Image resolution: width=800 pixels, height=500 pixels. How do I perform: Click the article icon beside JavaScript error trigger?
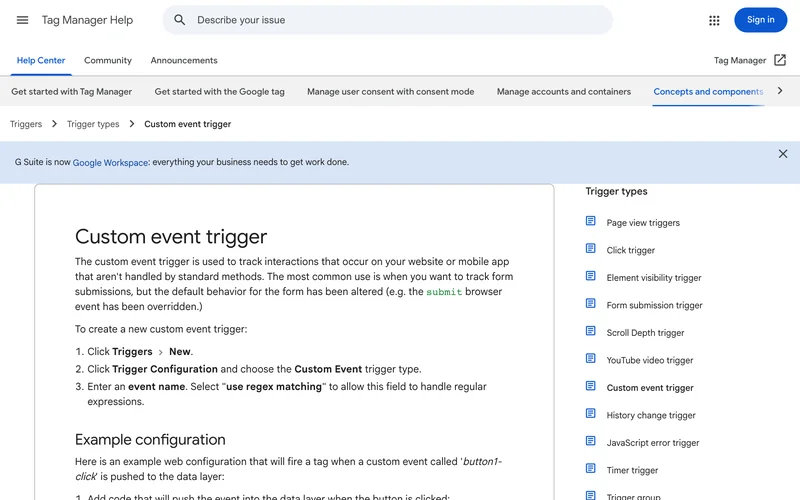tap(590, 441)
